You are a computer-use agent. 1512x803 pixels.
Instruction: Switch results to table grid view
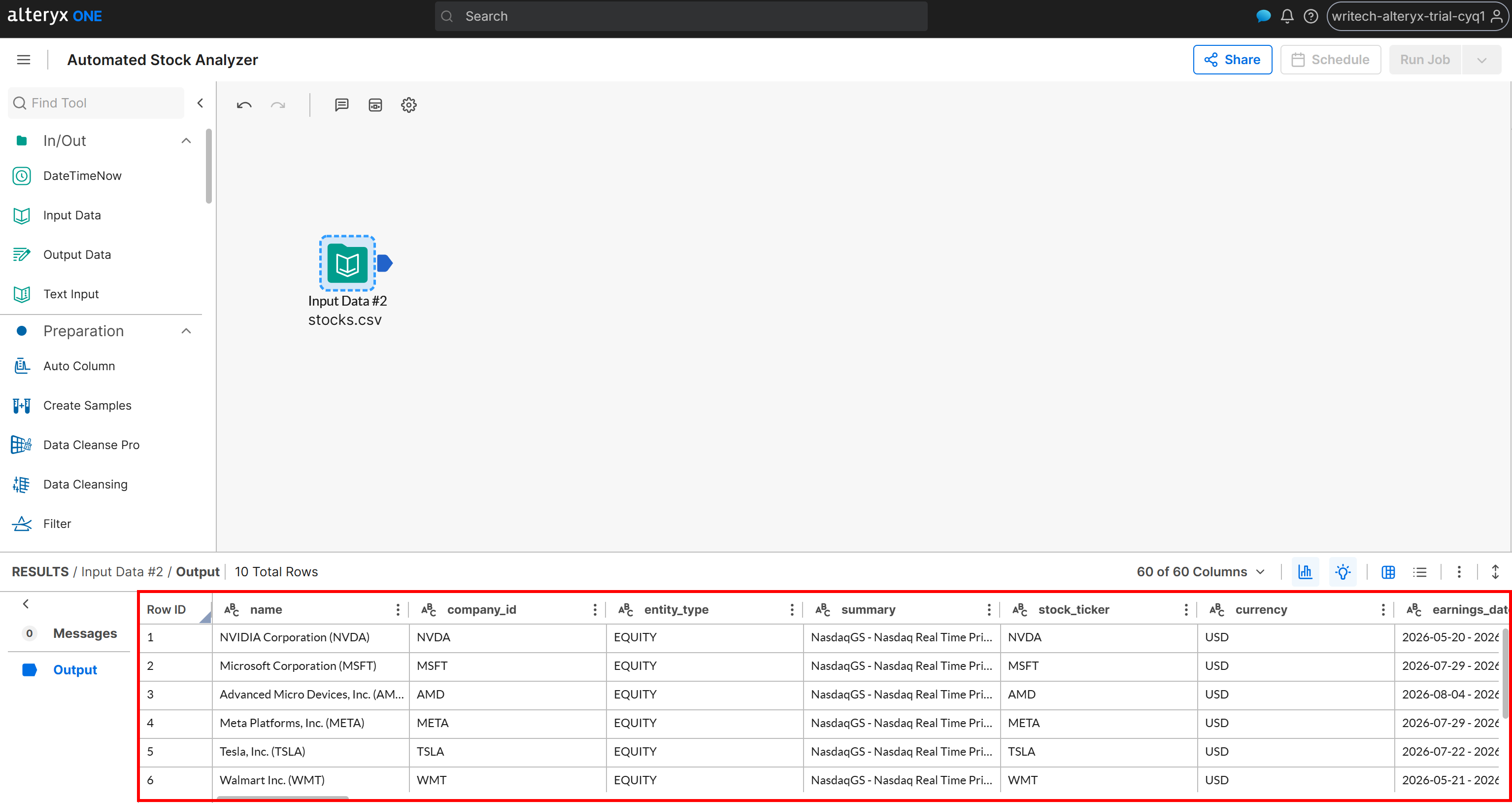click(x=1388, y=571)
